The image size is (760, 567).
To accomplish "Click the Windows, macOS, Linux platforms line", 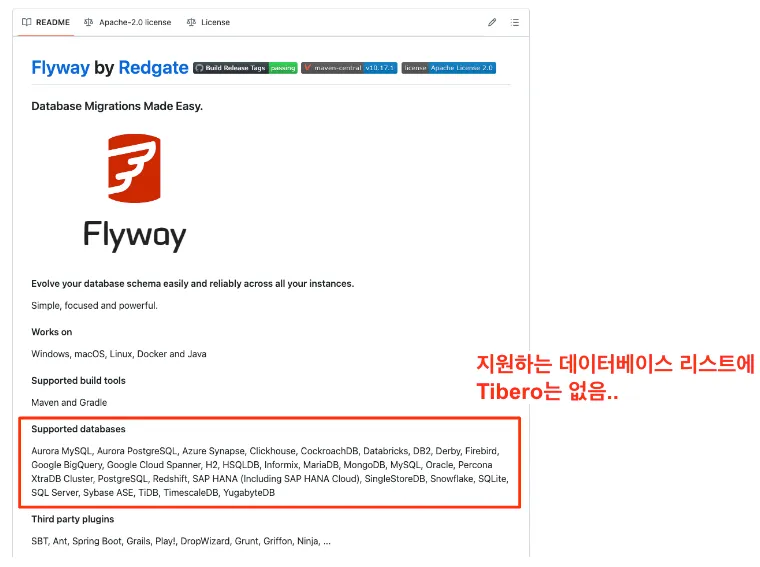I will (x=119, y=354).
